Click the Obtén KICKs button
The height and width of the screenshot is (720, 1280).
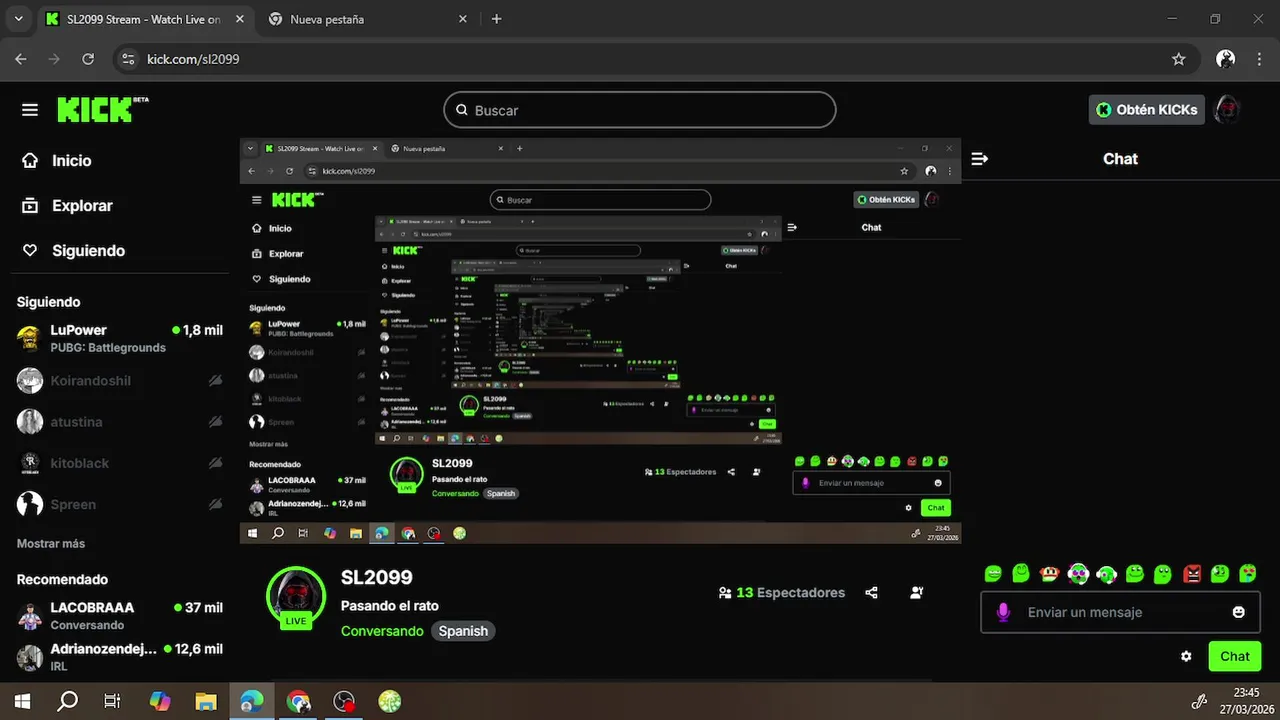point(1146,110)
